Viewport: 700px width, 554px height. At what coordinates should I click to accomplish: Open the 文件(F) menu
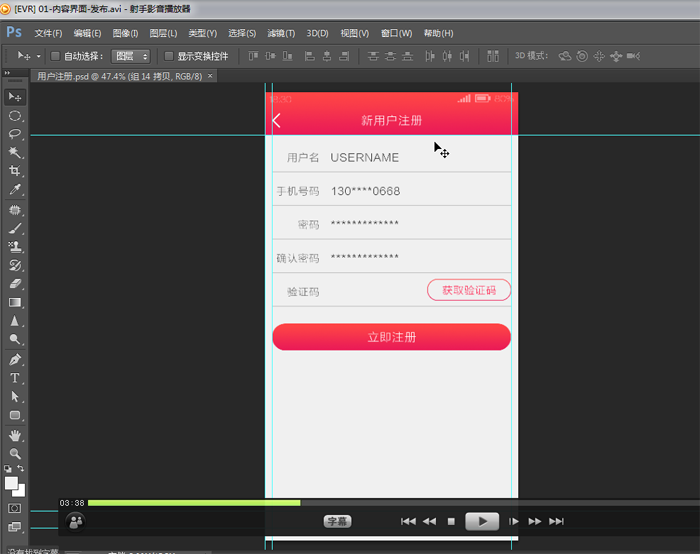pos(48,33)
